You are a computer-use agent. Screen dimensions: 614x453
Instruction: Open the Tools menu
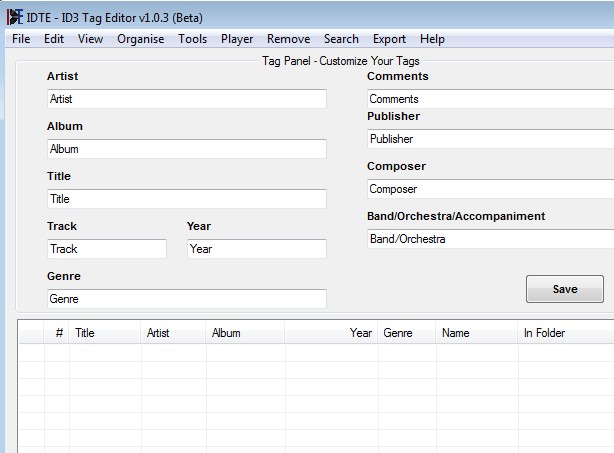click(193, 39)
